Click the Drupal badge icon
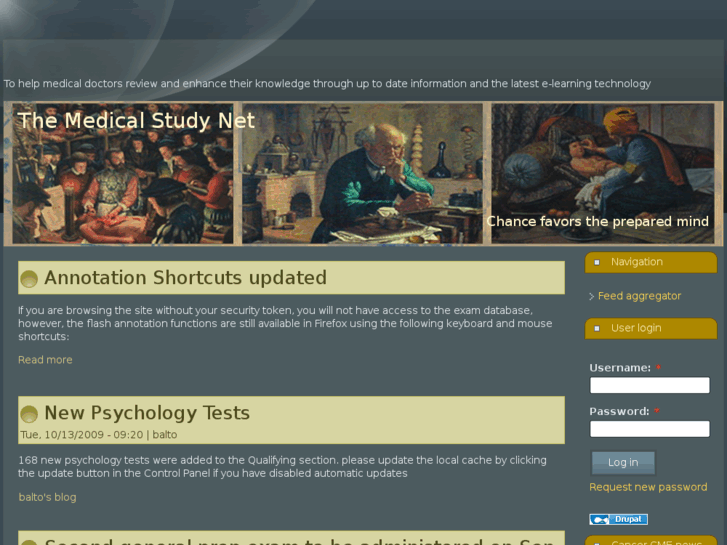Viewport: 727px width, 545px height. (x=619, y=519)
